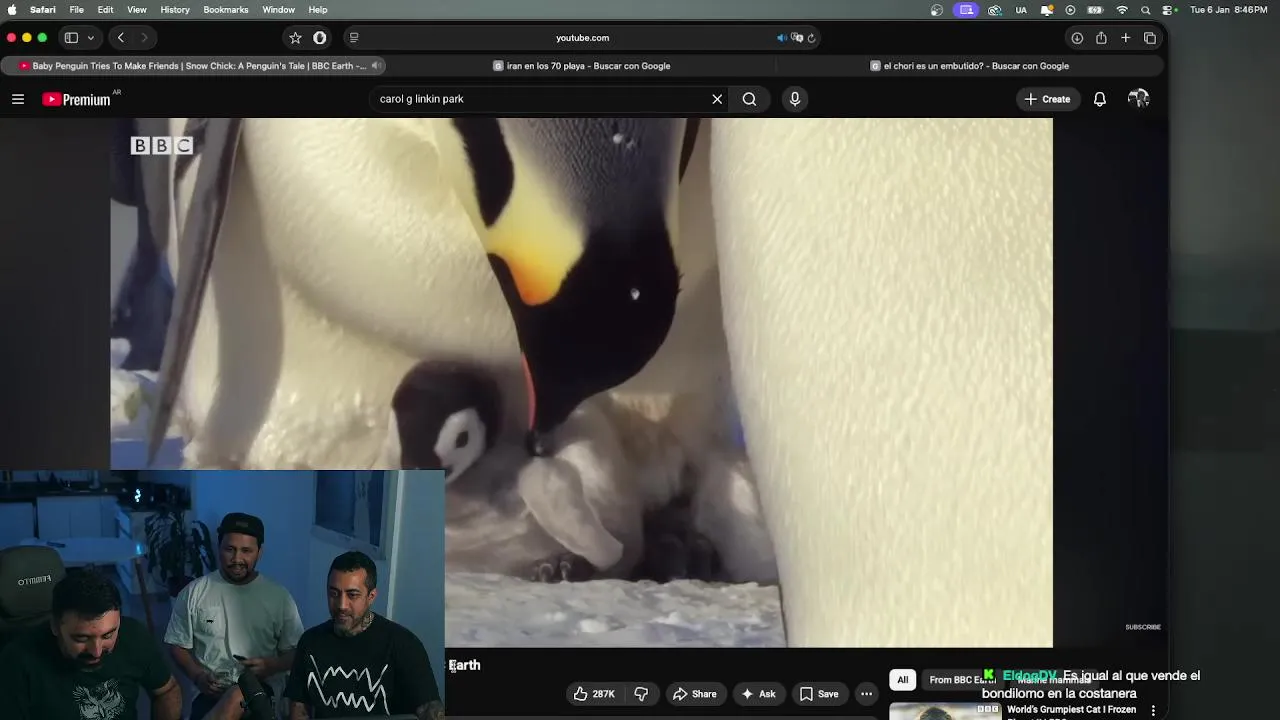Screen dimensions: 1280x720
Task: Show Safari downloads
Action: coord(1077,38)
